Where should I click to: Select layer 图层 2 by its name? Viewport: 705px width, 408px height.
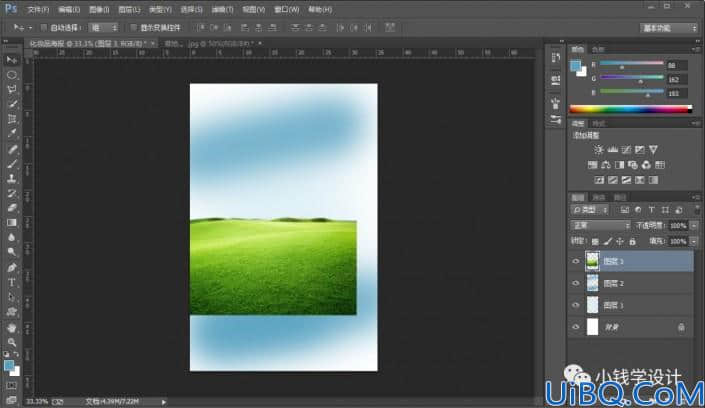point(614,283)
